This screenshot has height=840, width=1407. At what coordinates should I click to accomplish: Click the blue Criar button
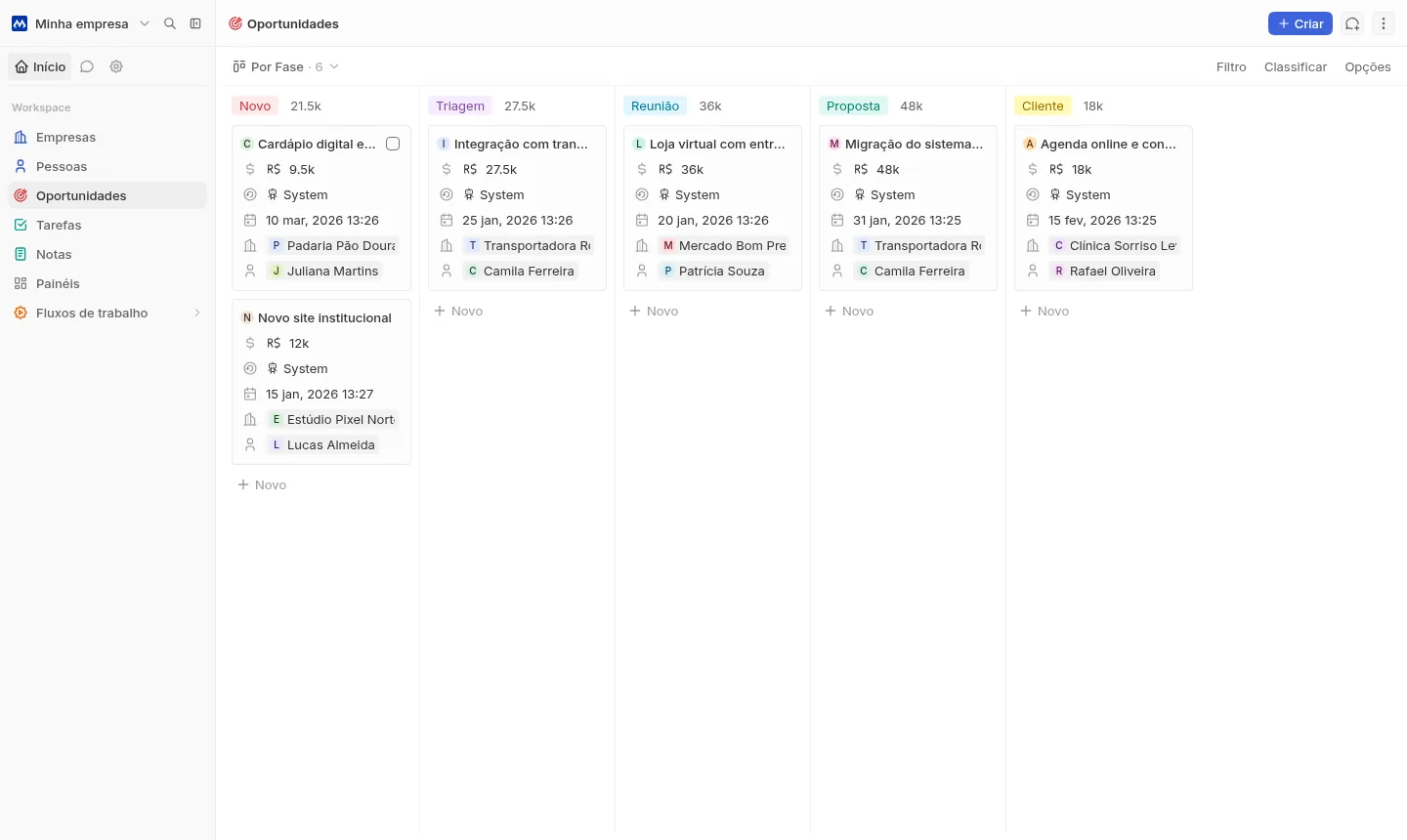[1300, 23]
